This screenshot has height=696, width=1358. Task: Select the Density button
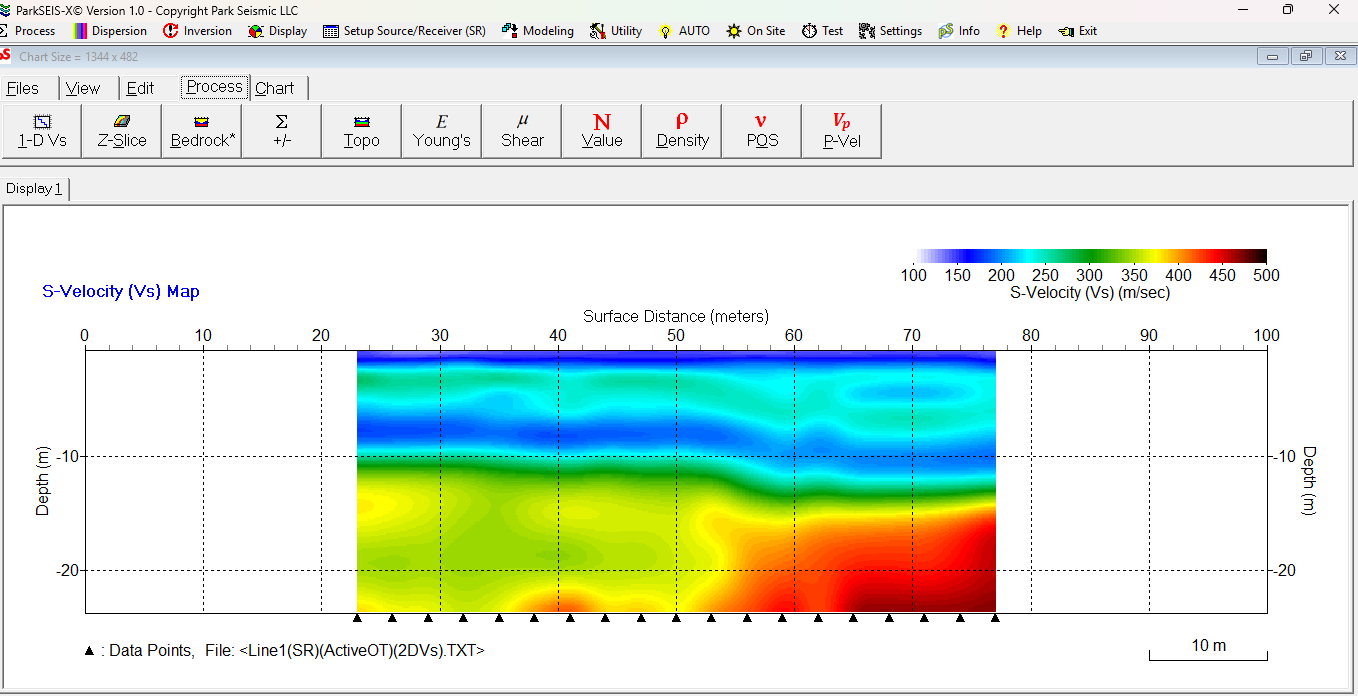coord(682,131)
